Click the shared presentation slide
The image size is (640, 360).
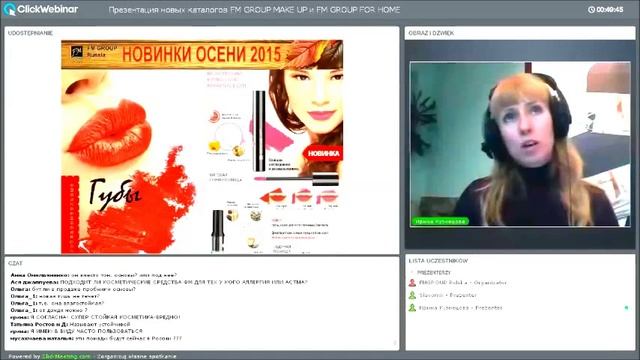tap(202, 147)
